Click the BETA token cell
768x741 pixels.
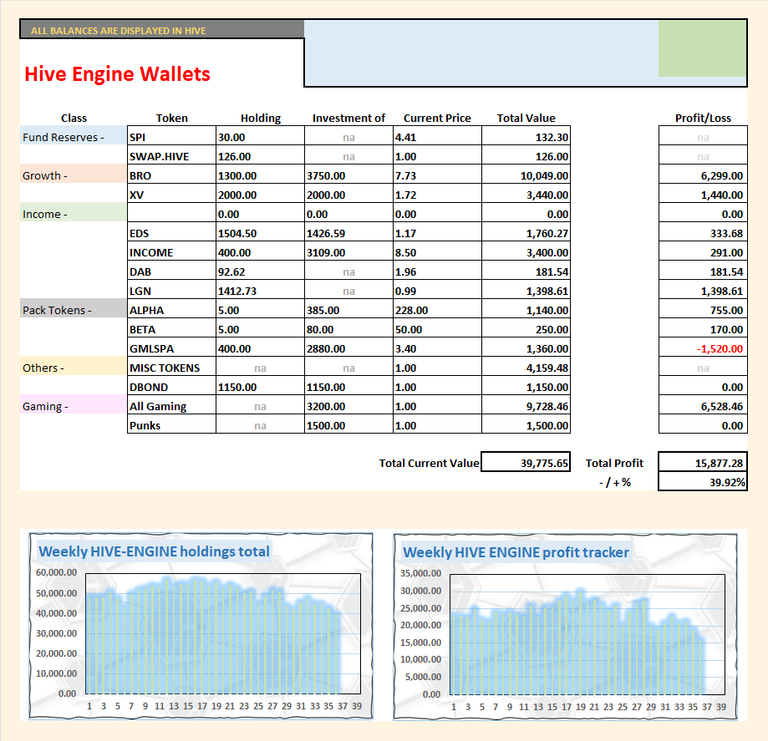(x=171, y=329)
